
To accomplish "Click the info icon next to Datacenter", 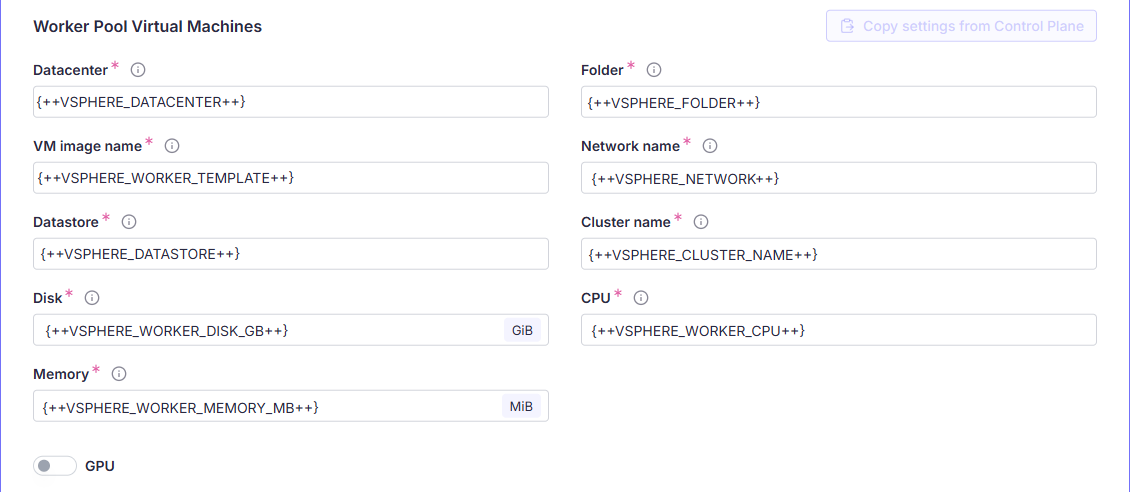I will coord(138,70).
